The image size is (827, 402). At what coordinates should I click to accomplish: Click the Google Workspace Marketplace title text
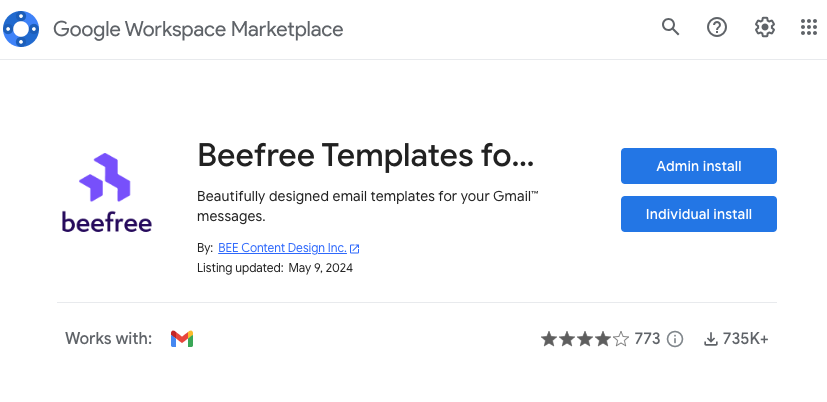pyautogui.click(x=198, y=29)
